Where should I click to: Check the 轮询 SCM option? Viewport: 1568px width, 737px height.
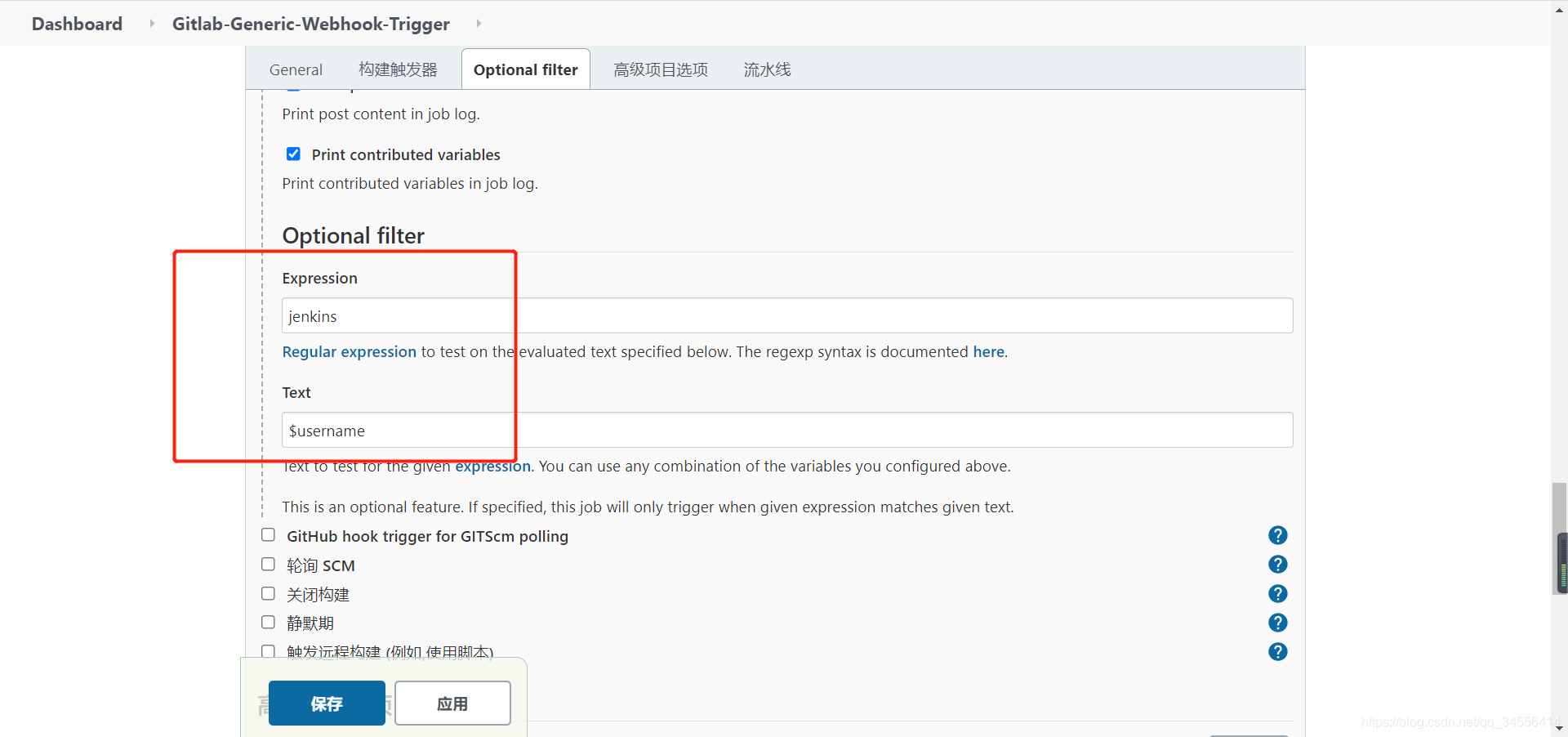tap(268, 565)
